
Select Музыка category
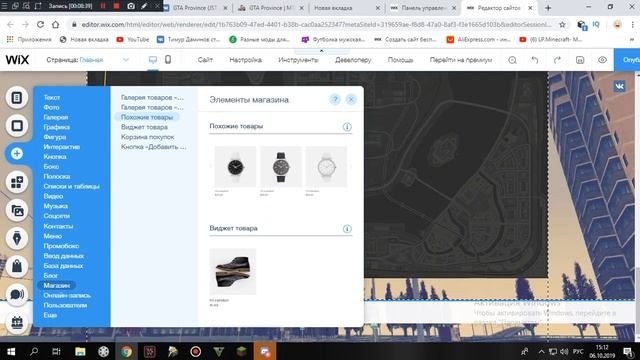click(56, 206)
